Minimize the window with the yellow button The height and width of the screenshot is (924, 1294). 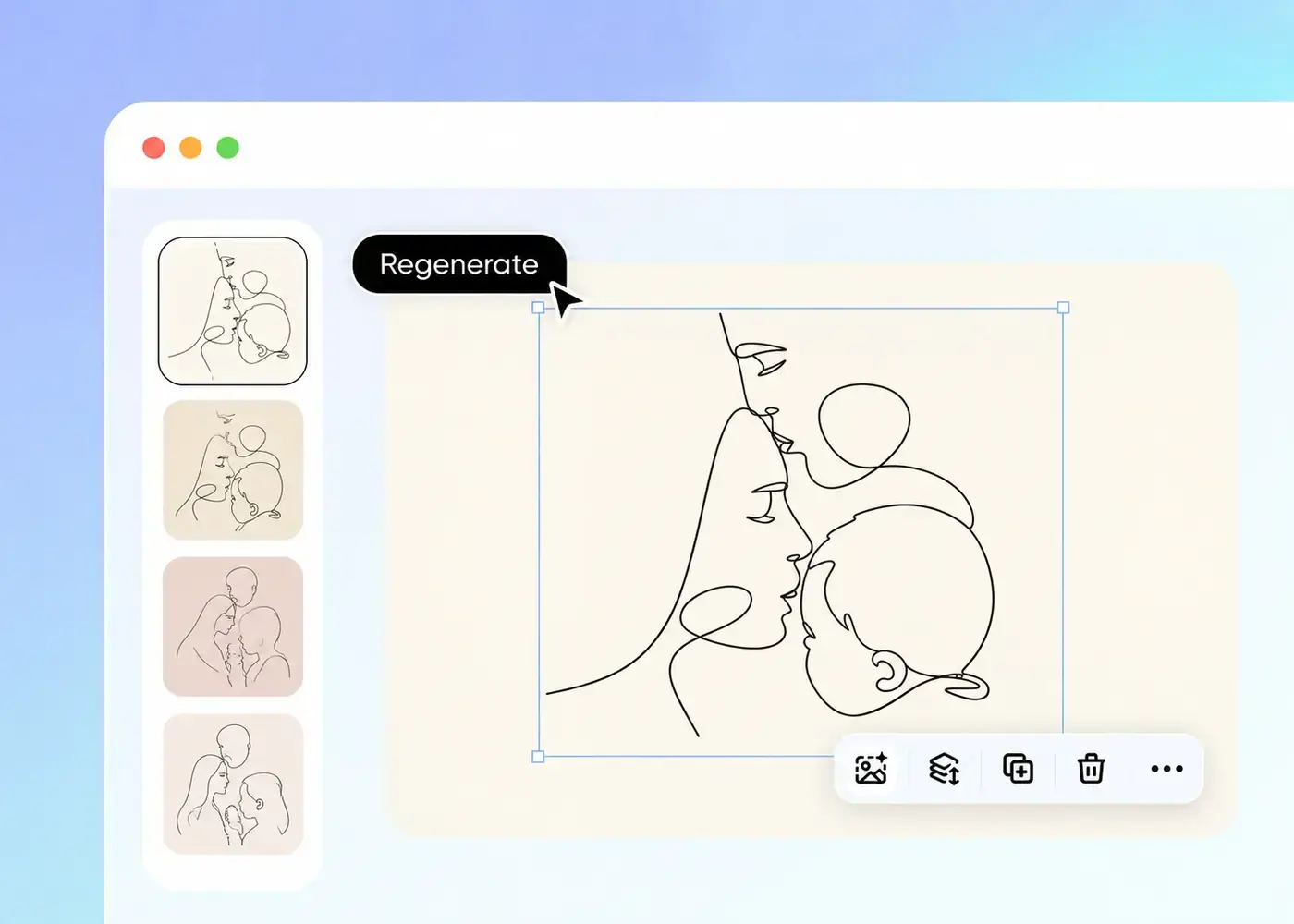[x=190, y=148]
